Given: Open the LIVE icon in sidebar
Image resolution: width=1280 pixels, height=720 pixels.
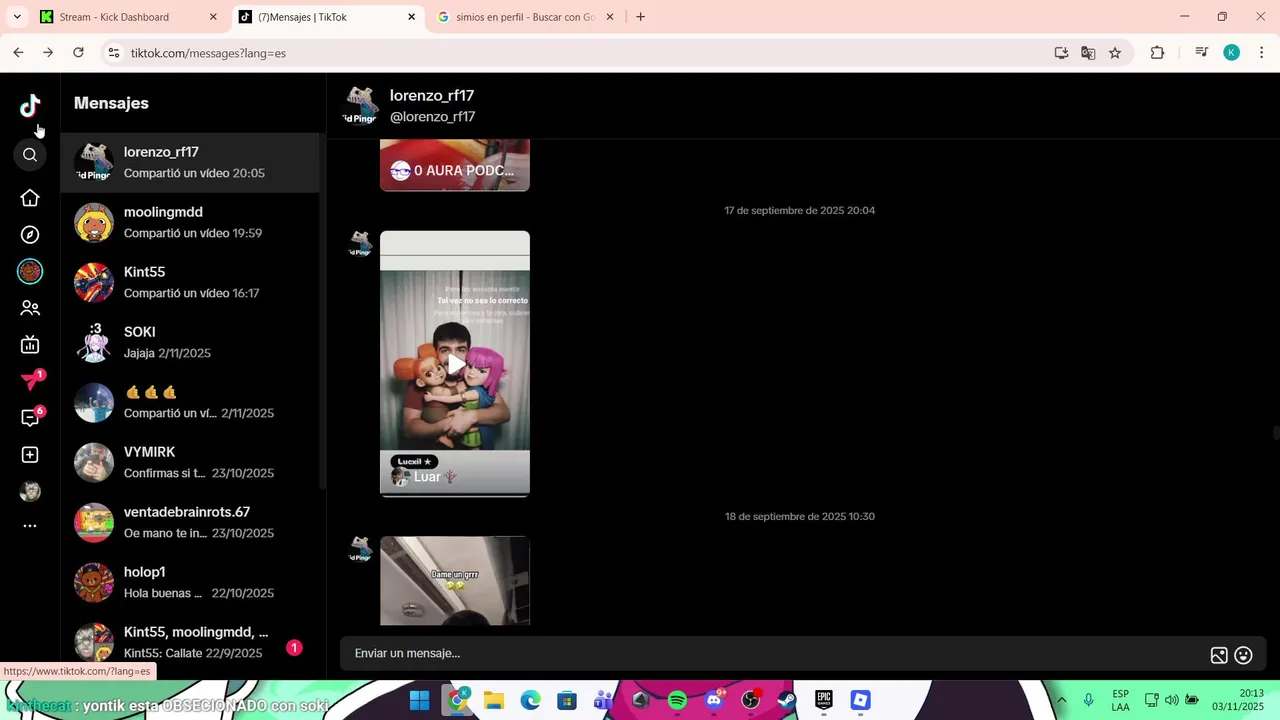Looking at the screenshot, I should pos(30,345).
